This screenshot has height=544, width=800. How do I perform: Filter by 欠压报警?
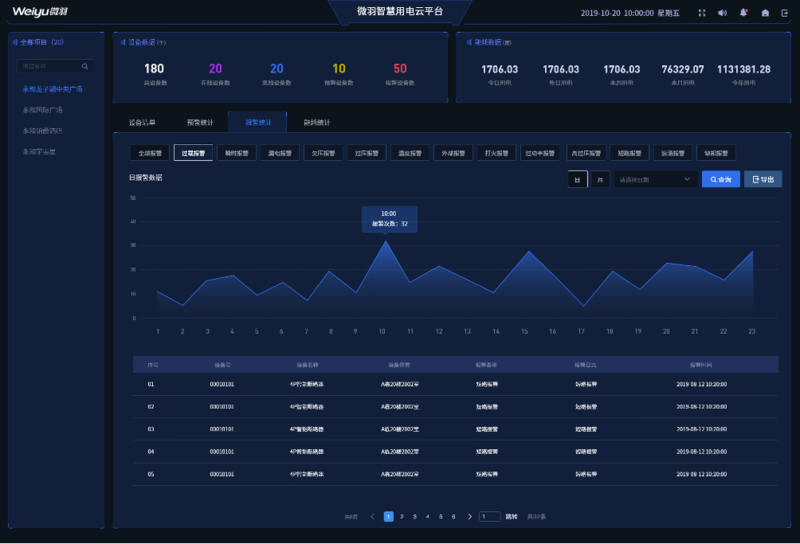pos(323,153)
